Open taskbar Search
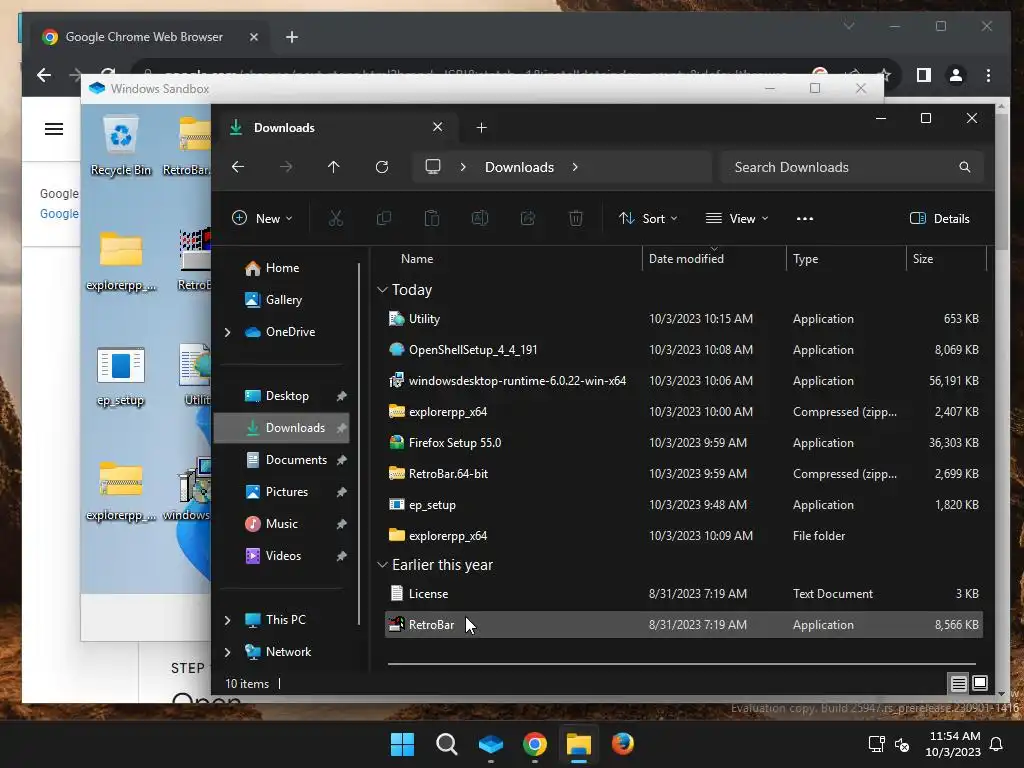Screen dimensions: 1024x768 click(447, 744)
